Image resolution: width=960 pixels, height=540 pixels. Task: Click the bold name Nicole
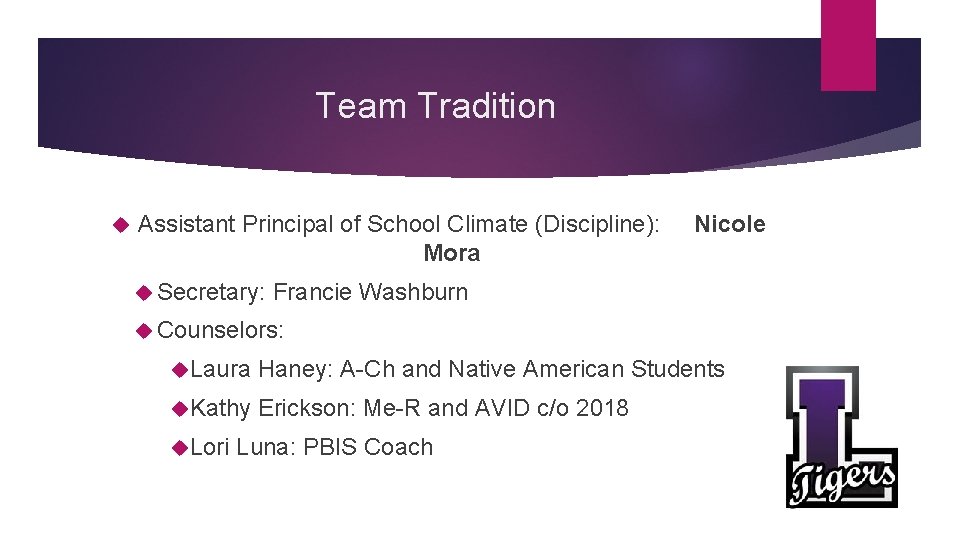[x=730, y=224]
